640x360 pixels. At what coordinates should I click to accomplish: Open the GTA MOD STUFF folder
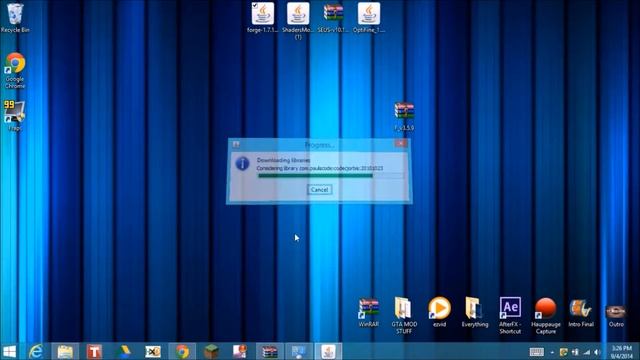pos(404,316)
